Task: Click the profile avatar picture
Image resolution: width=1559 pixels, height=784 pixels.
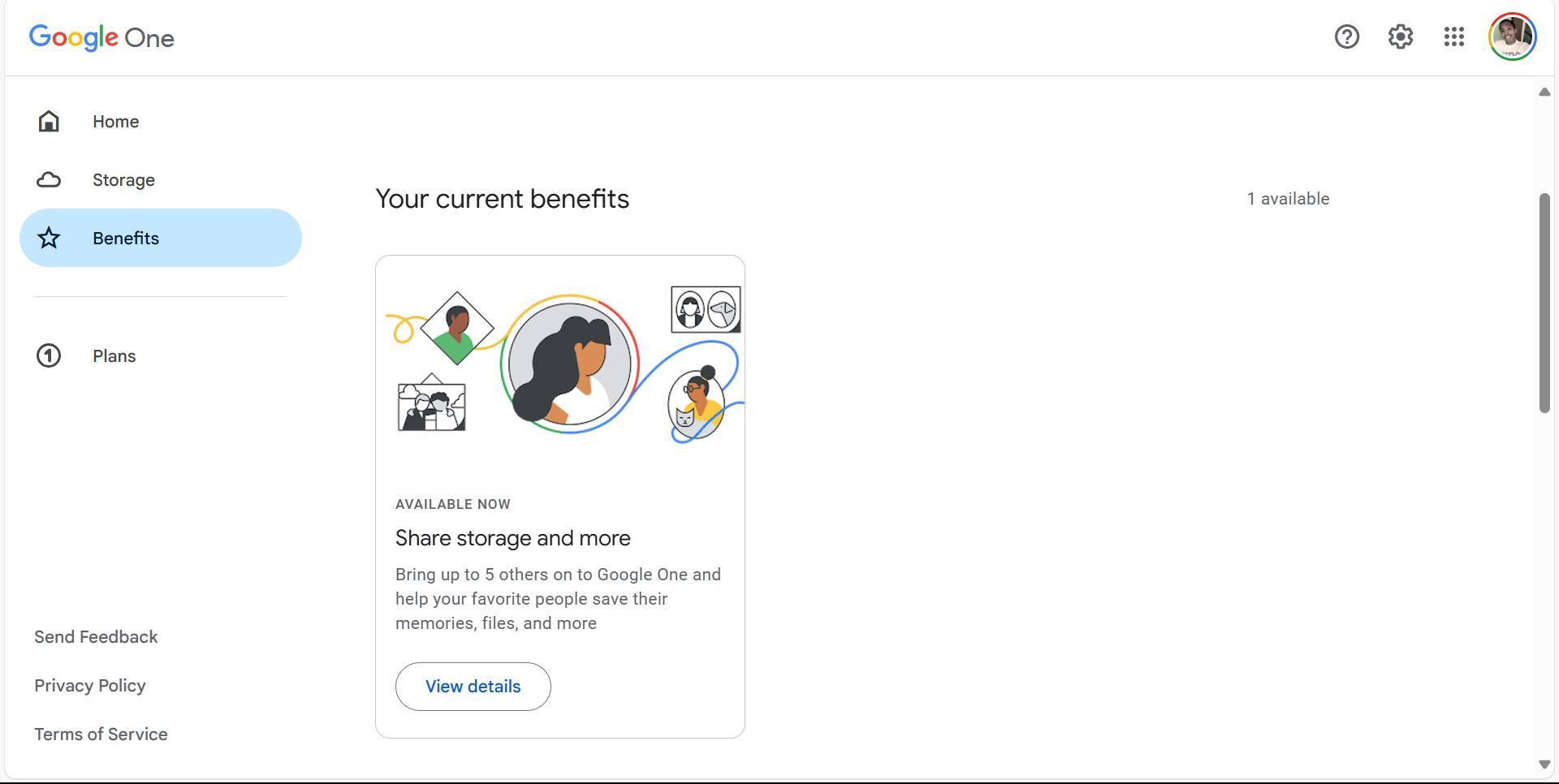Action: (x=1512, y=37)
